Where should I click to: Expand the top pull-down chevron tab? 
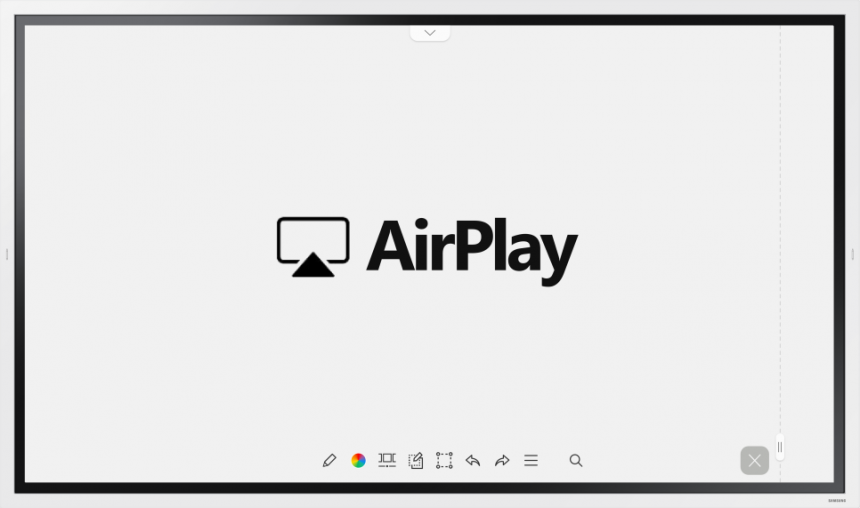pyautogui.click(x=430, y=33)
